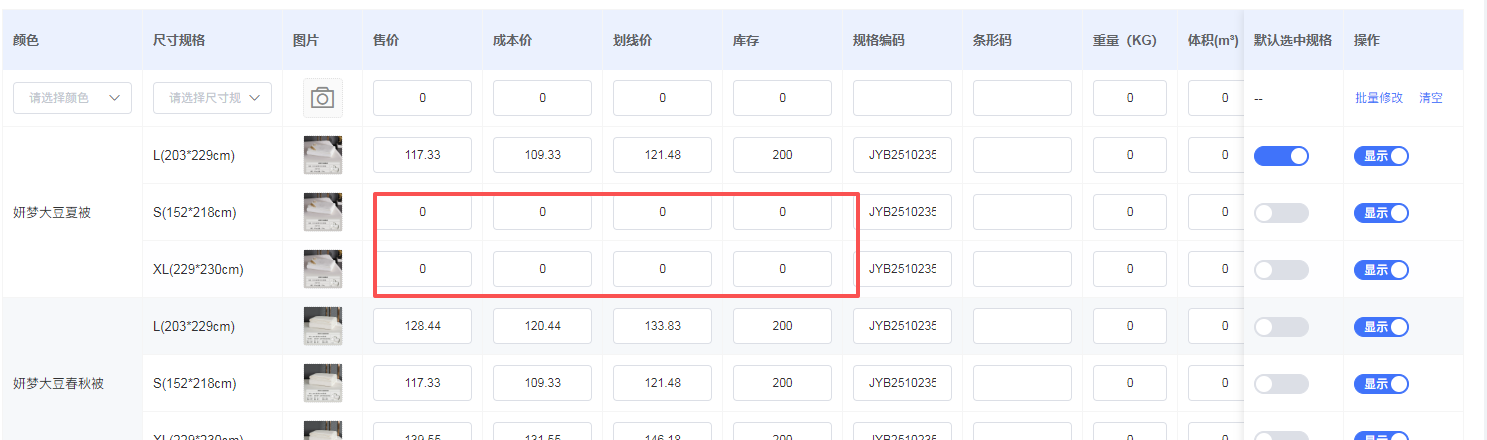This screenshot has height=440, width=1487.
Task: Click the 库存 column header
Action: [746, 40]
